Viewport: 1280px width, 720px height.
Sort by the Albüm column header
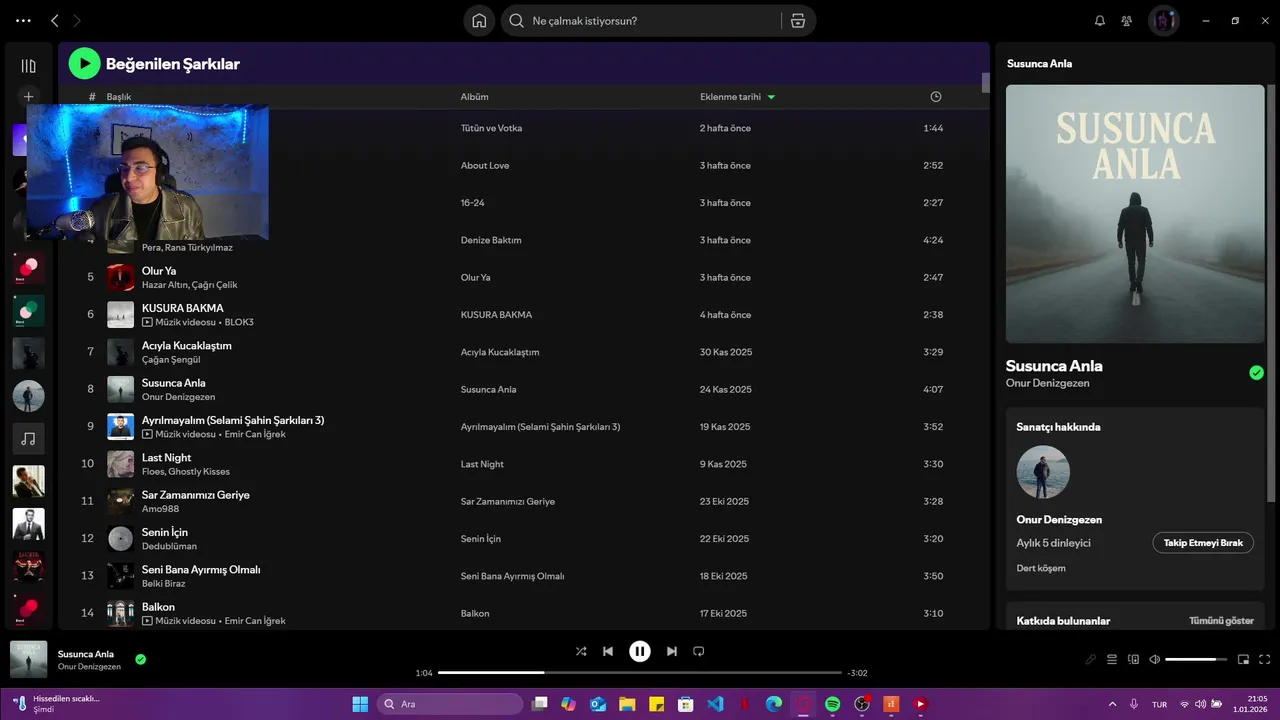click(474, 97)
